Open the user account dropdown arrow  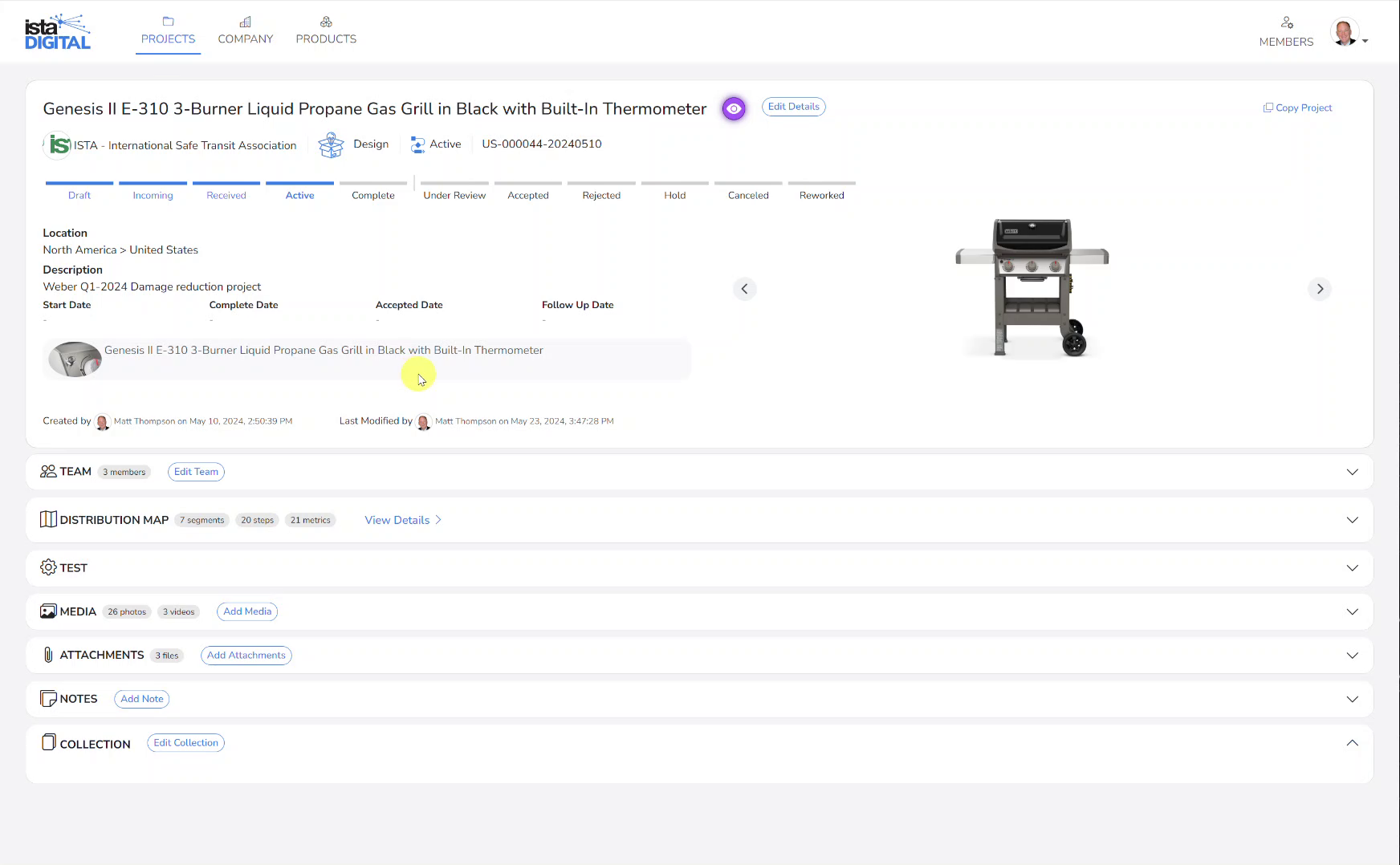(1365, 41)
